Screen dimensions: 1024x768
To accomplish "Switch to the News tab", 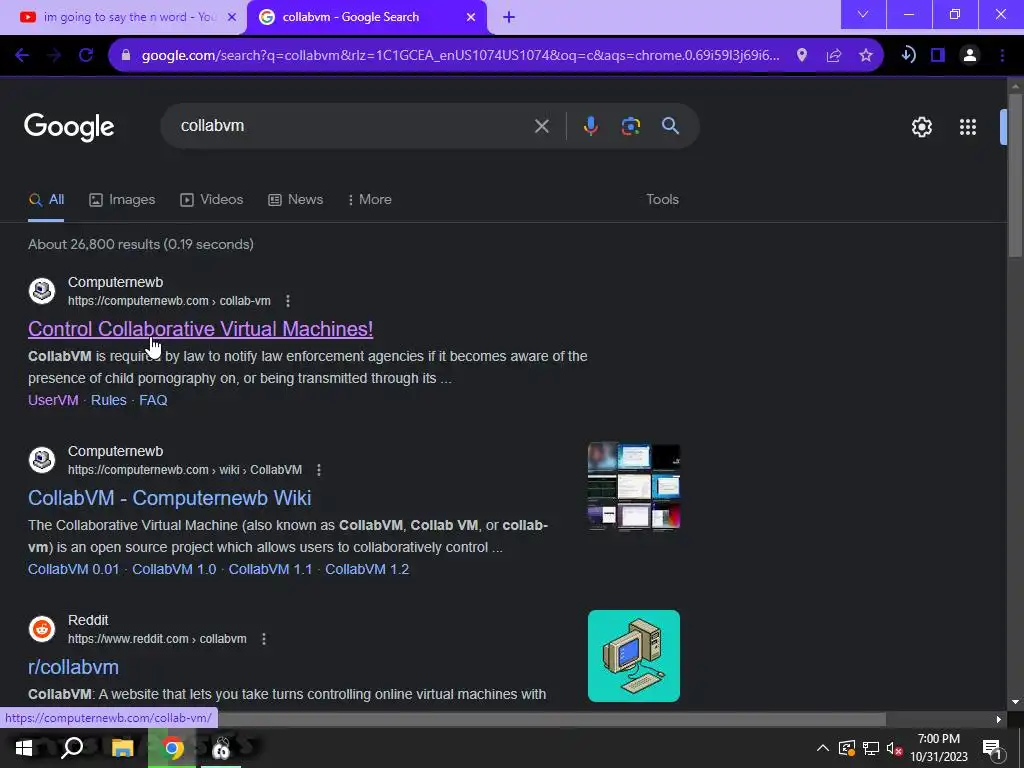I will point(296,200).
